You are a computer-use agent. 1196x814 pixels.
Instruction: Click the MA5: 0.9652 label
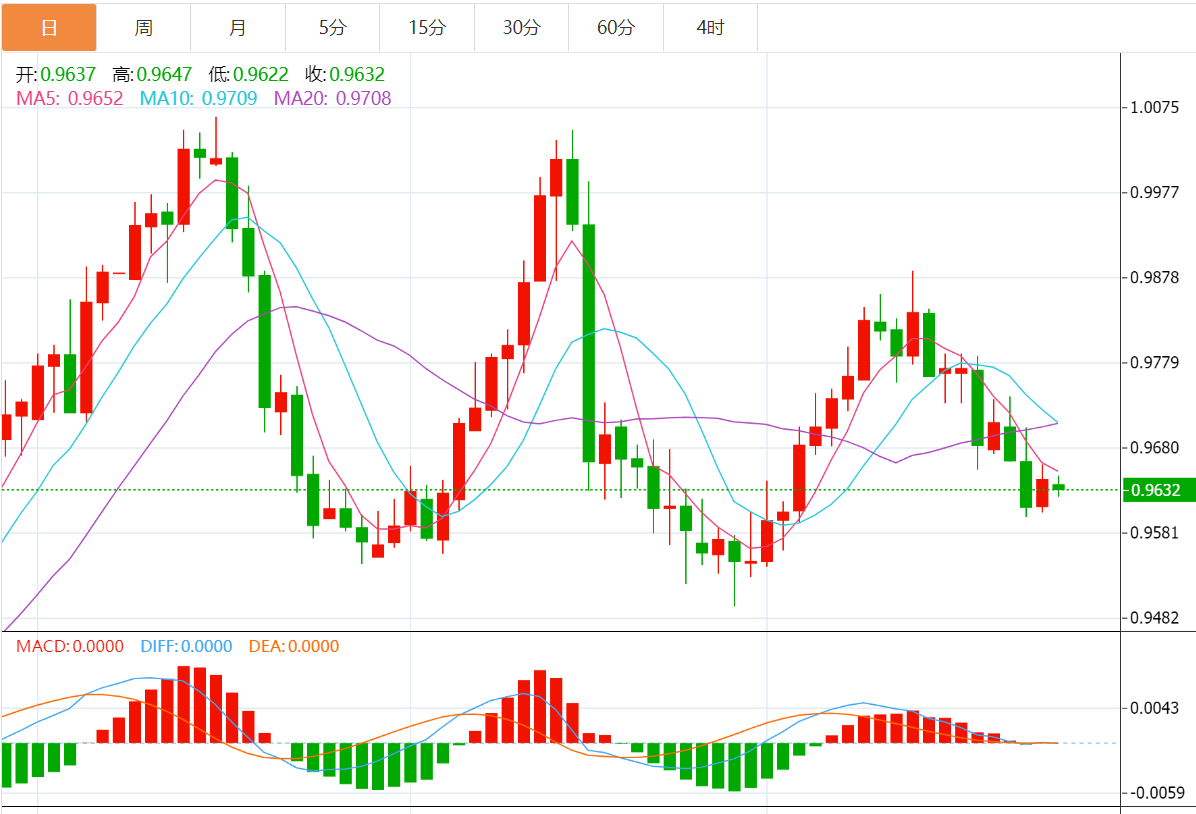coord(69,98)
